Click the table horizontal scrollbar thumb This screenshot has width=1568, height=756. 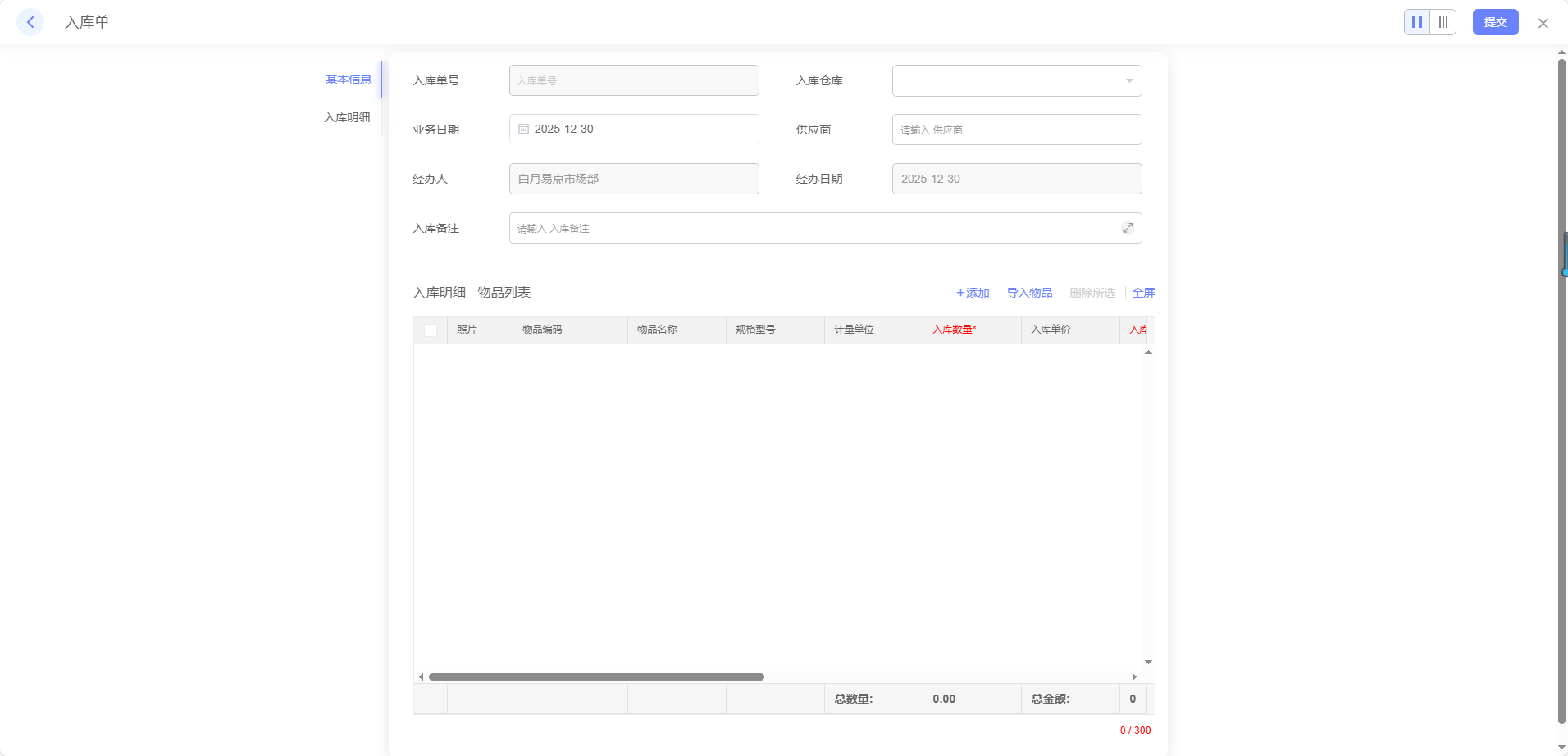[x=596, y=676]
